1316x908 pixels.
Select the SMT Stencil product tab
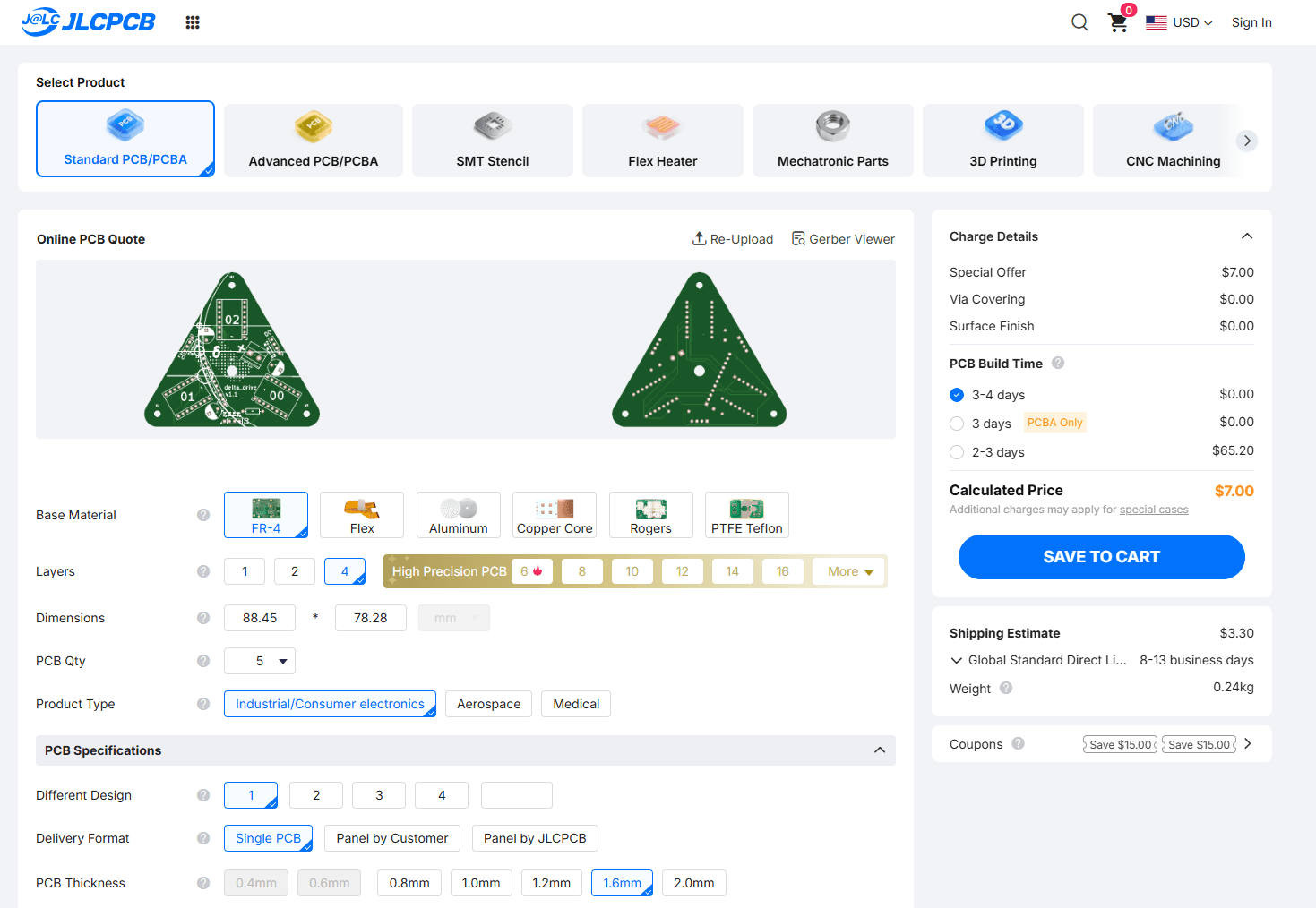click(x=493, y=141)
